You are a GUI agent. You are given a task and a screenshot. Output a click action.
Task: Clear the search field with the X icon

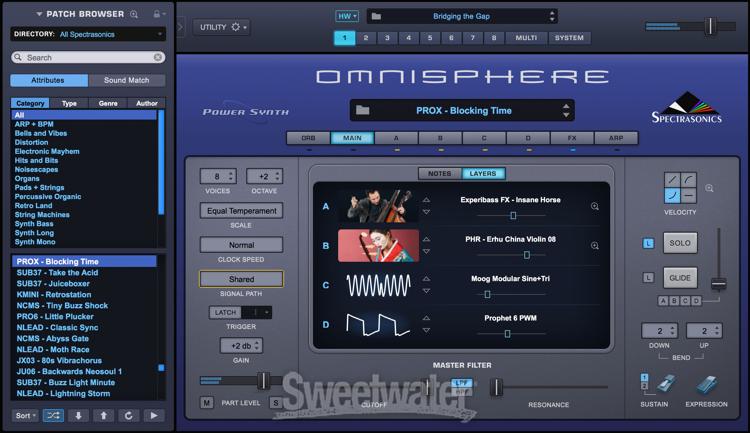tap(158, 57)
